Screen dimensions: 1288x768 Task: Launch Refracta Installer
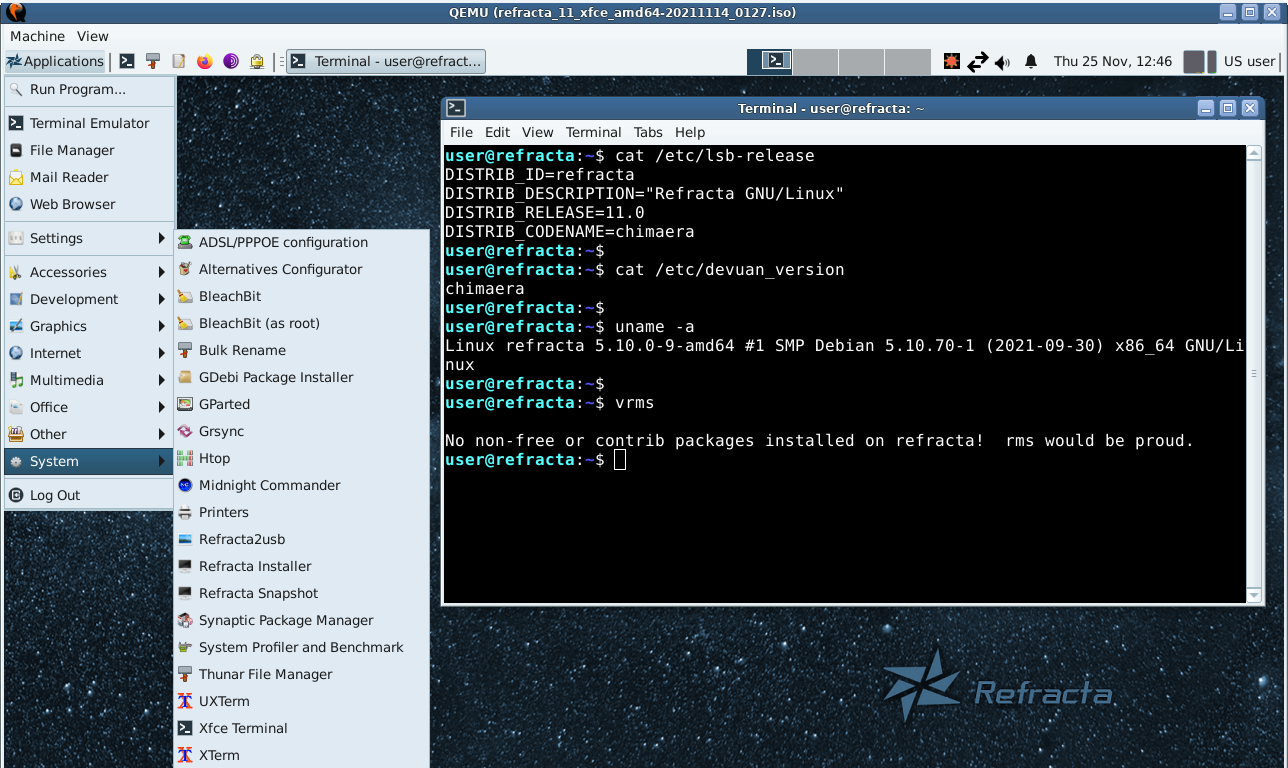[x=302, y=566]
